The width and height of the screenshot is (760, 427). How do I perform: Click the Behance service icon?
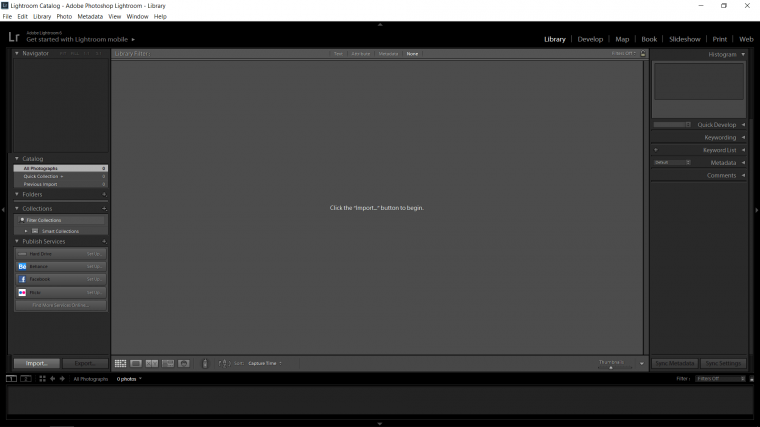click(22, 267)
